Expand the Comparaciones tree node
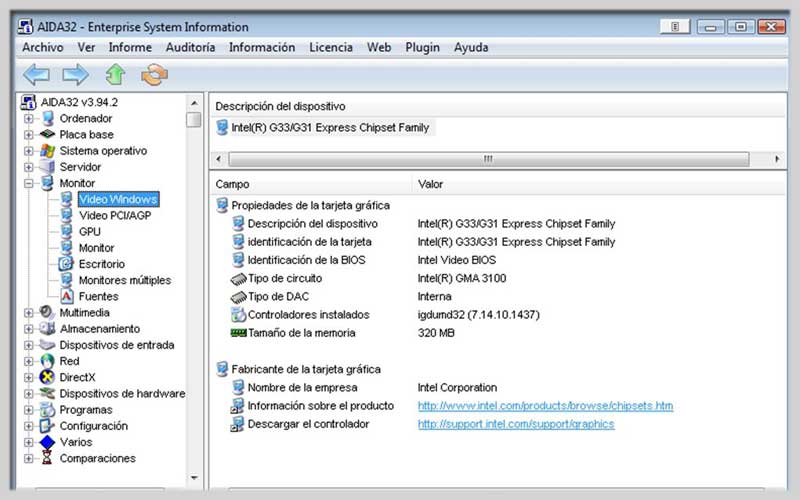 pyautogui.click(x=29, y=458)
